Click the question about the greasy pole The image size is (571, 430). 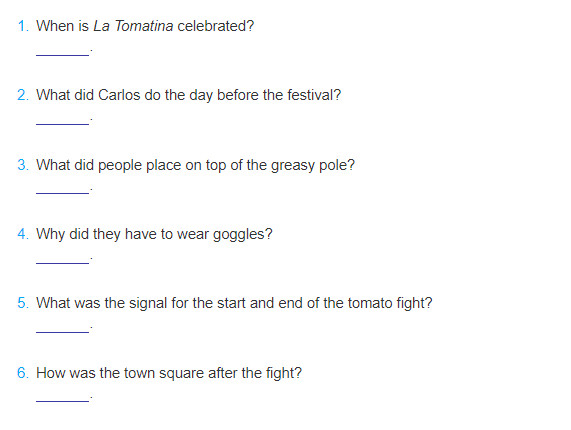[x=195, y=165]
